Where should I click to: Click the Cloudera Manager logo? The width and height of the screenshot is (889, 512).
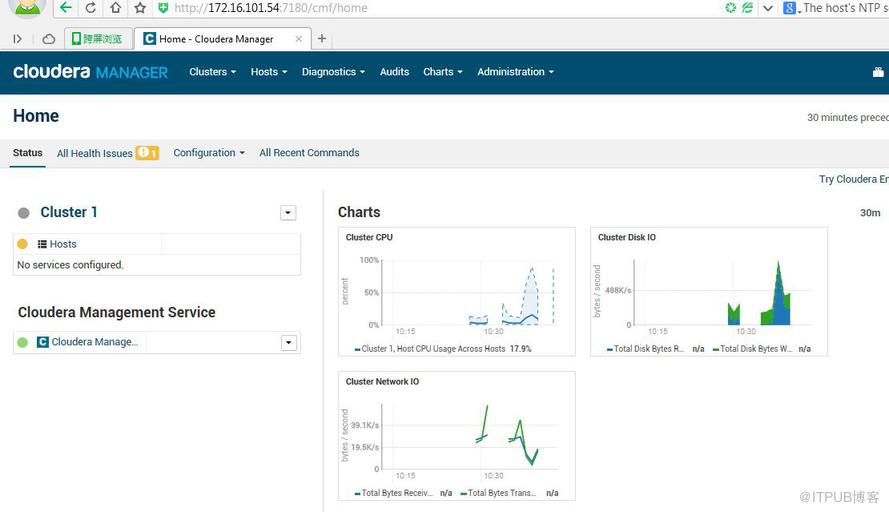(x=90, y=72)
